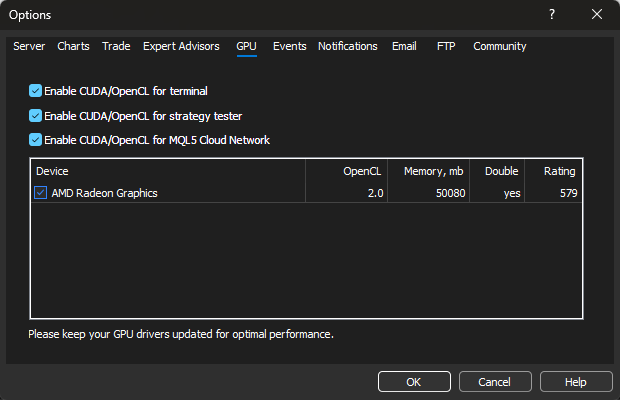Switch to the Notifications tab

click(348, 46)
